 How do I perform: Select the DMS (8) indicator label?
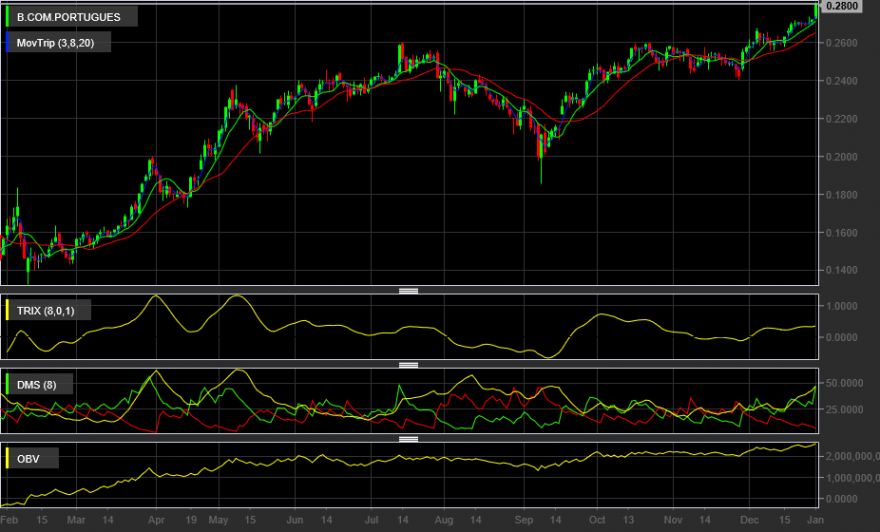pos(36,384)
